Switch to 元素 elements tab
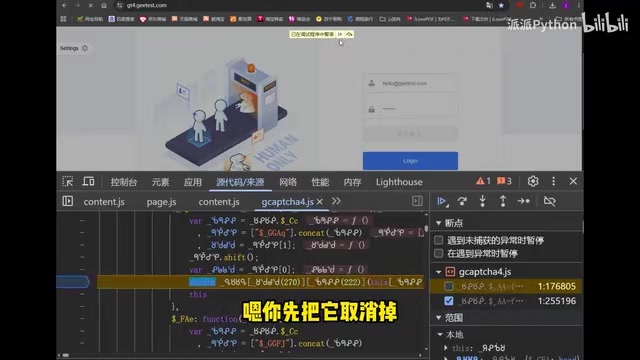The height and width of the screenshot is (360, 640). pos(160,182)
